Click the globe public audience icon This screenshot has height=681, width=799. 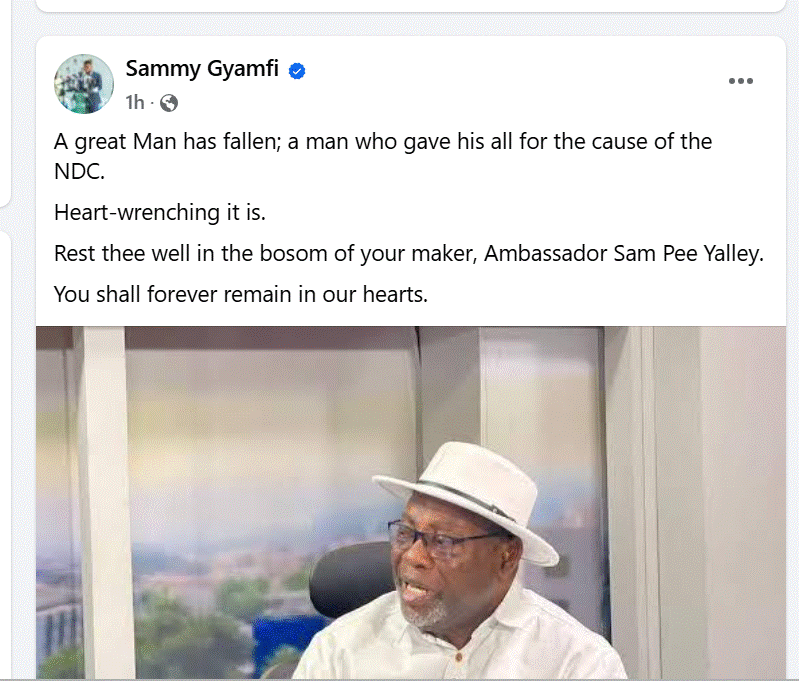click(x=169, y=103)
